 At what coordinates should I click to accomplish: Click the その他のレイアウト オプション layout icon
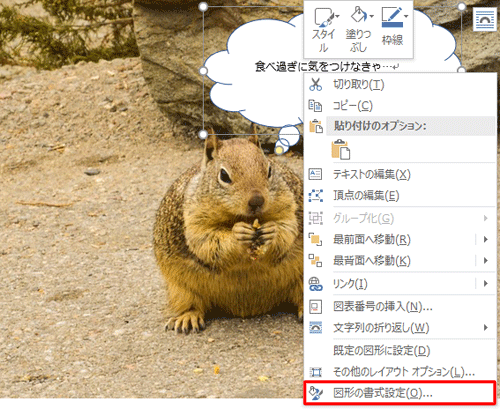pyautogui.click(x=315, y=372)
